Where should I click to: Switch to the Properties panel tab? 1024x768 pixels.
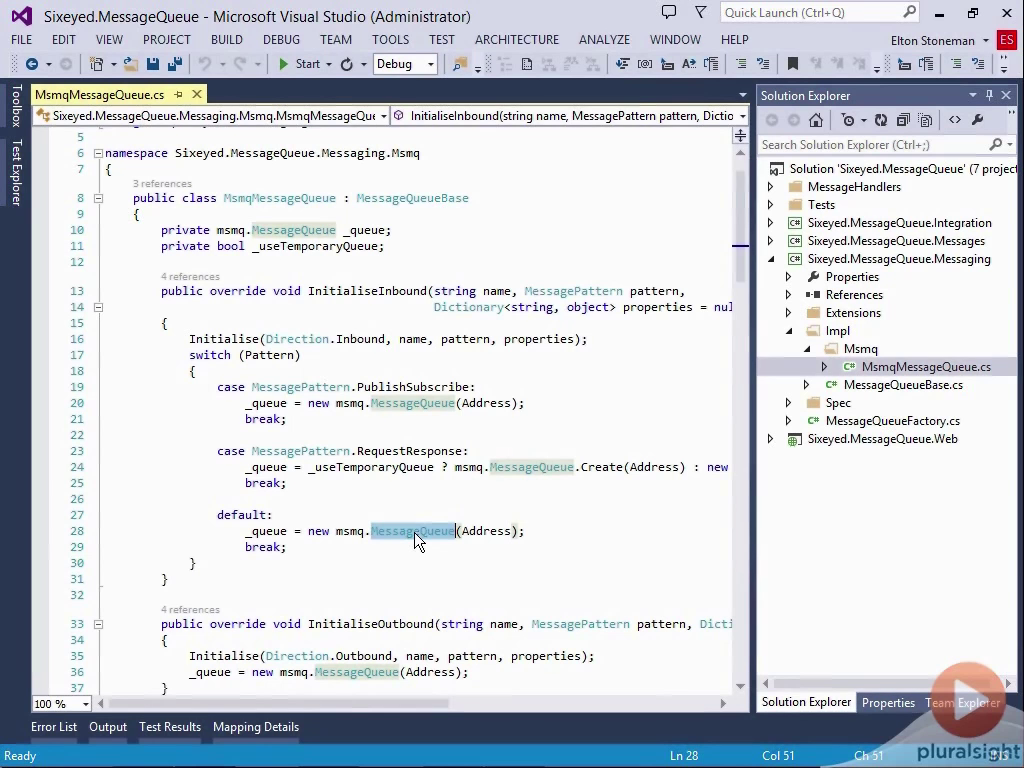[888, 703]
